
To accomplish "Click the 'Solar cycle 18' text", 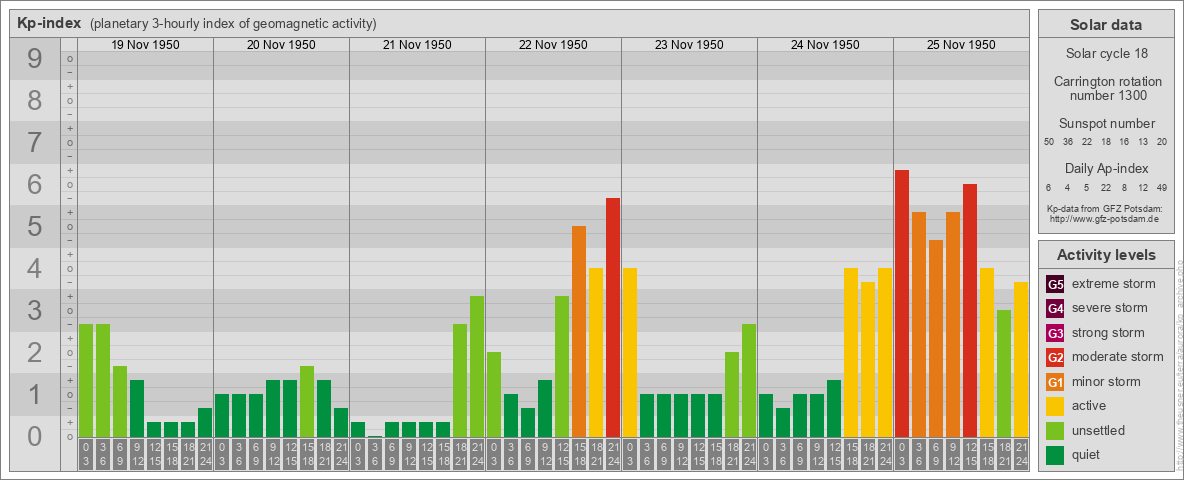I will (1106, 54).
